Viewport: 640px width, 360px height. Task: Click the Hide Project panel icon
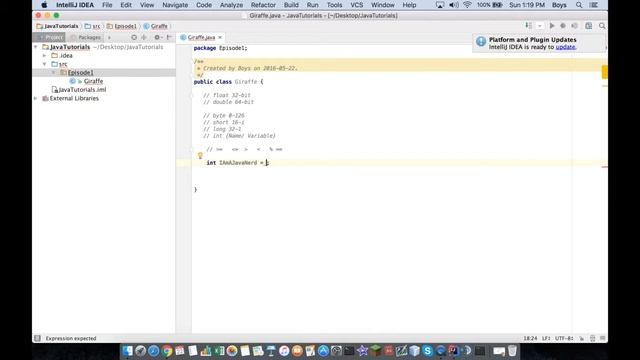click(x=169, y=37)
